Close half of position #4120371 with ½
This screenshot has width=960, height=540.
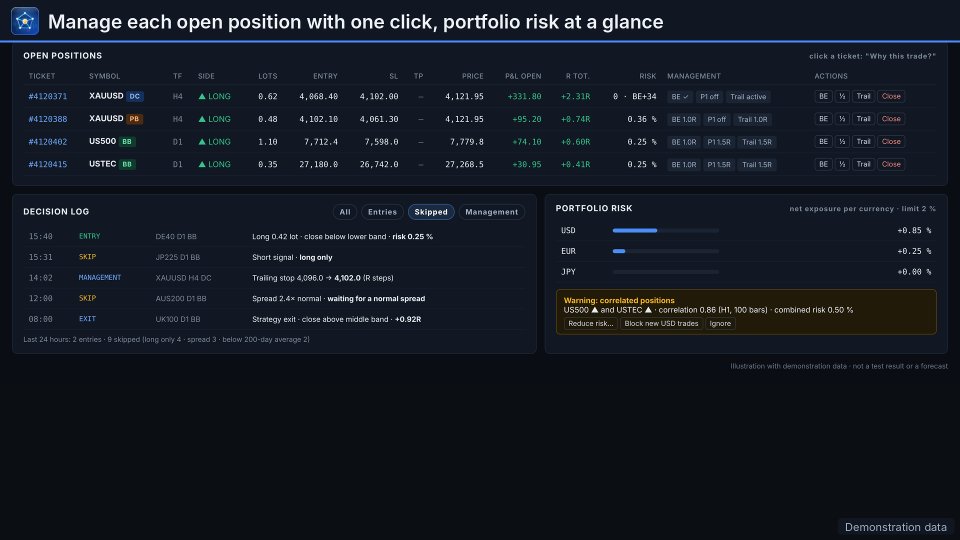[x=842, y=96]
